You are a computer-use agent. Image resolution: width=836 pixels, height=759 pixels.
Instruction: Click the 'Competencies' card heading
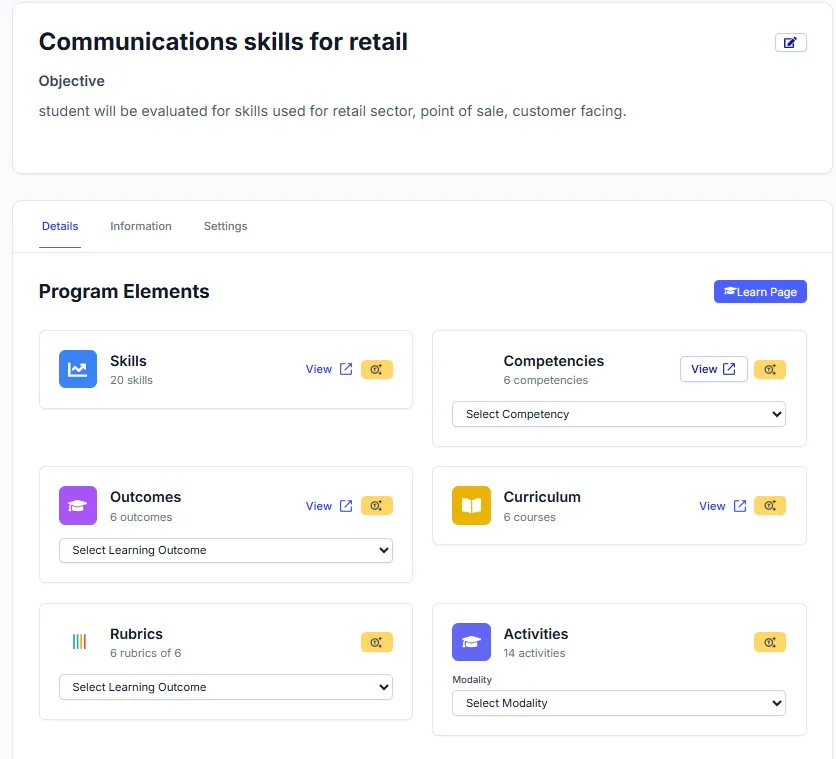coord(553,361)
